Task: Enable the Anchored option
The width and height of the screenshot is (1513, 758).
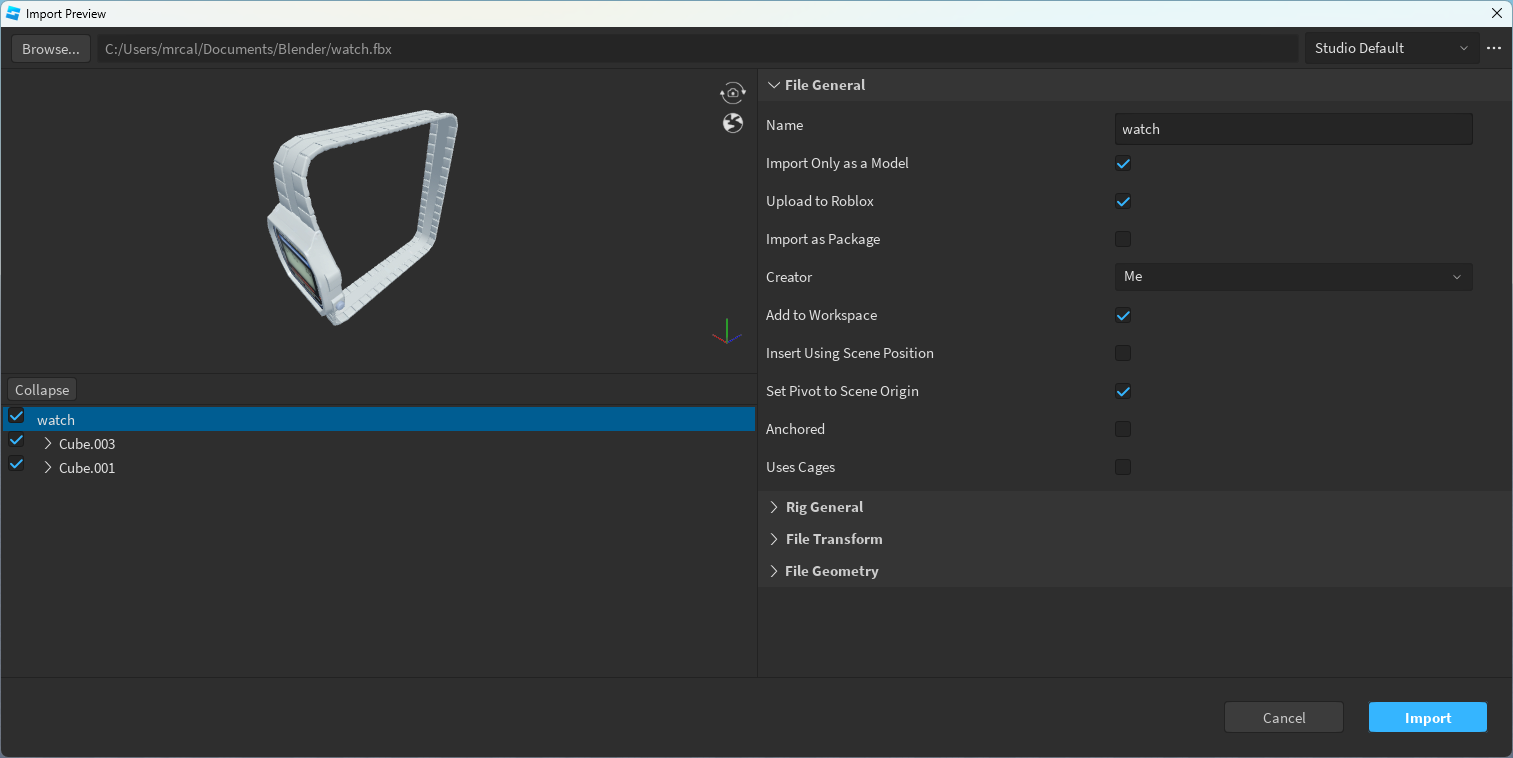Action: point(1122,429)
